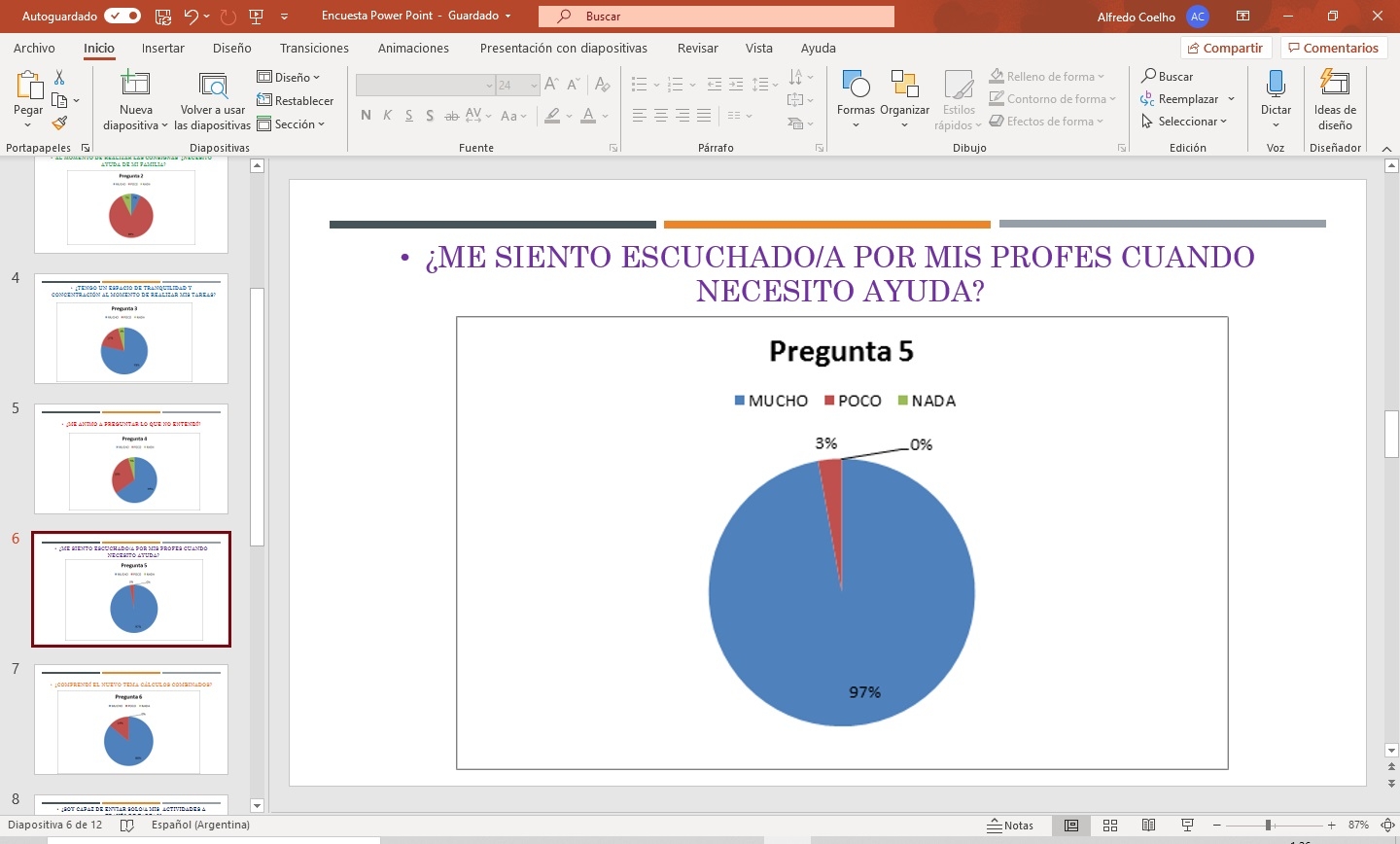
Task: Start the slideshow from the quick access toolbar
Action: click(x=257, y=17)
